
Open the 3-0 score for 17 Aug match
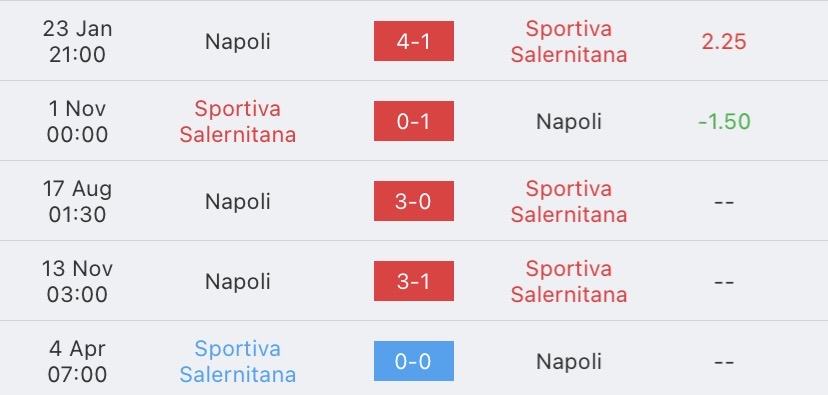[413, 201]
